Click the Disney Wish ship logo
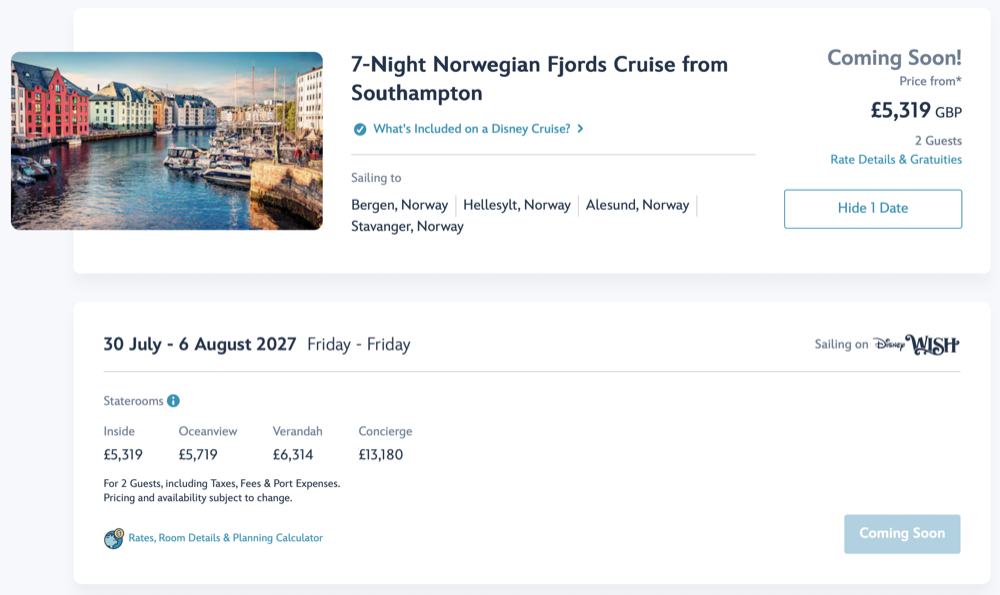Screen dimensions: 1000x595 tap(916, 345)
